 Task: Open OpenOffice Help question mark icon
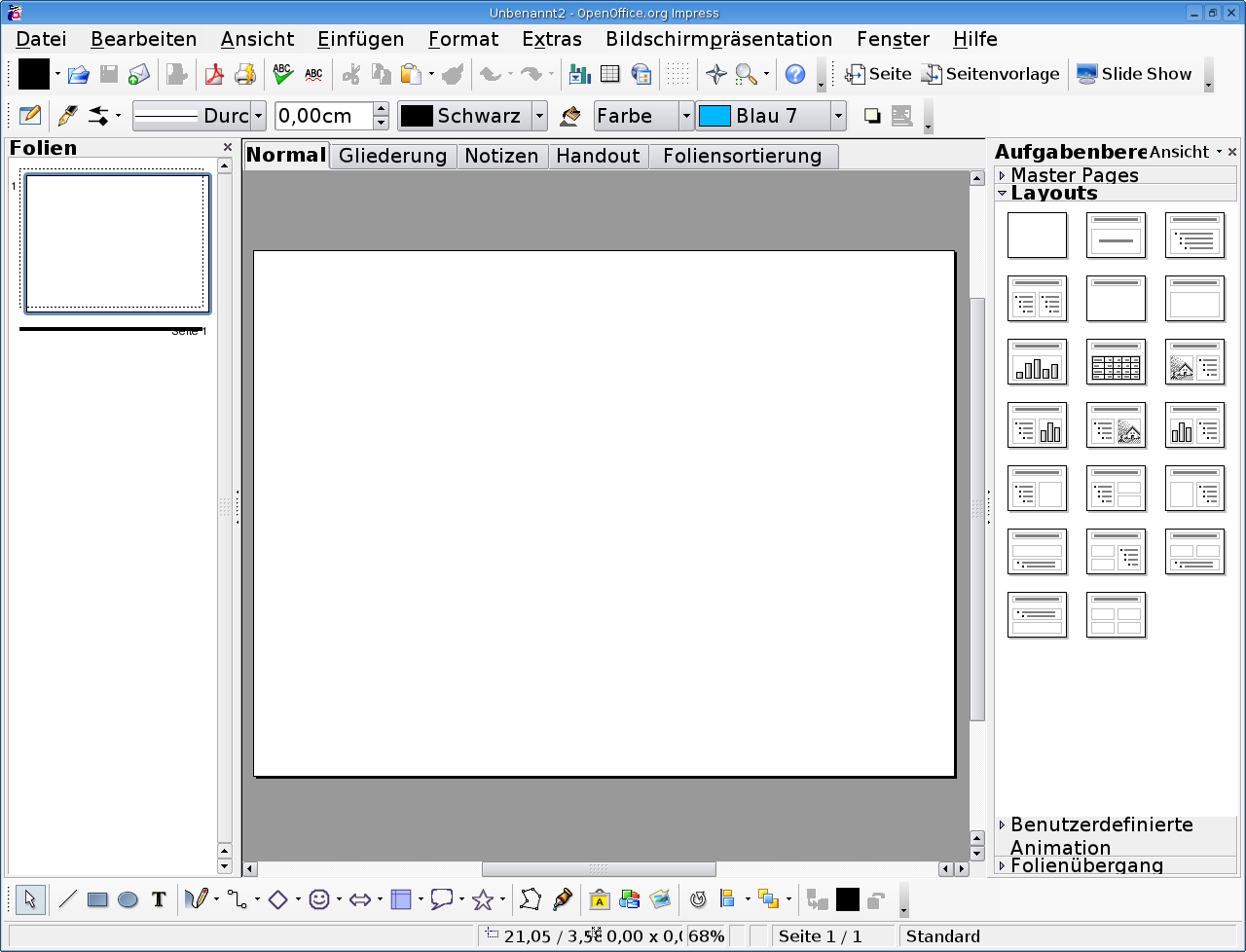(795, 74)
